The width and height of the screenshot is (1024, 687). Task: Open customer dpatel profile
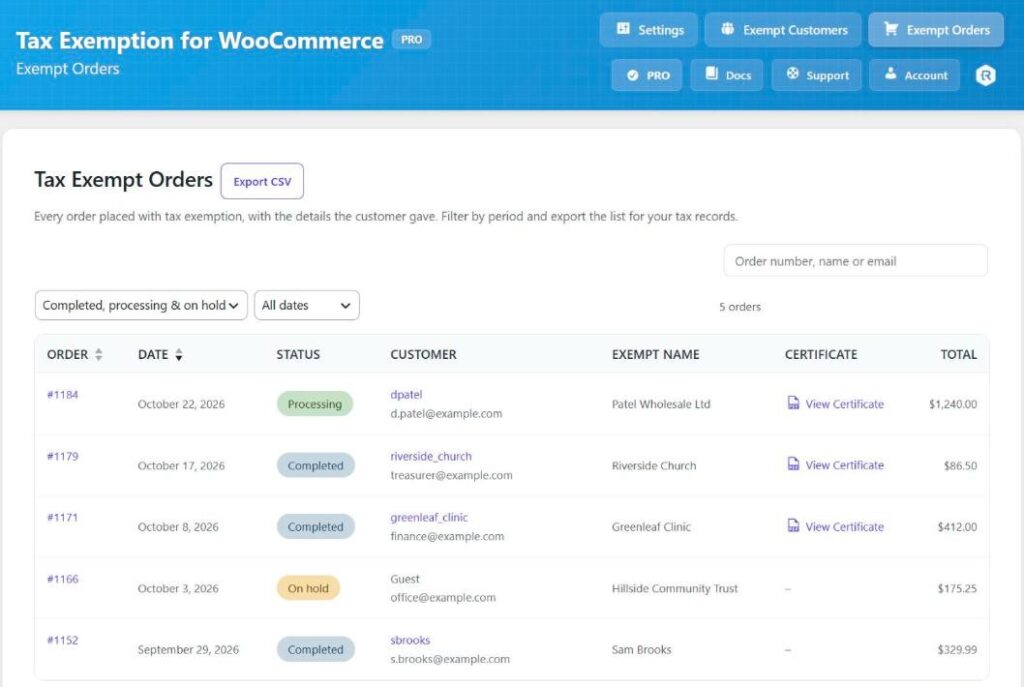pos(406,394)
